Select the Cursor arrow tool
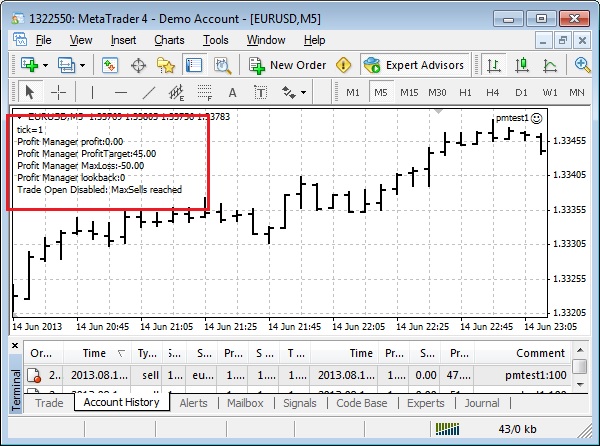Image resolution: width=600 pixels, height=446 pixels. (30, 92)
